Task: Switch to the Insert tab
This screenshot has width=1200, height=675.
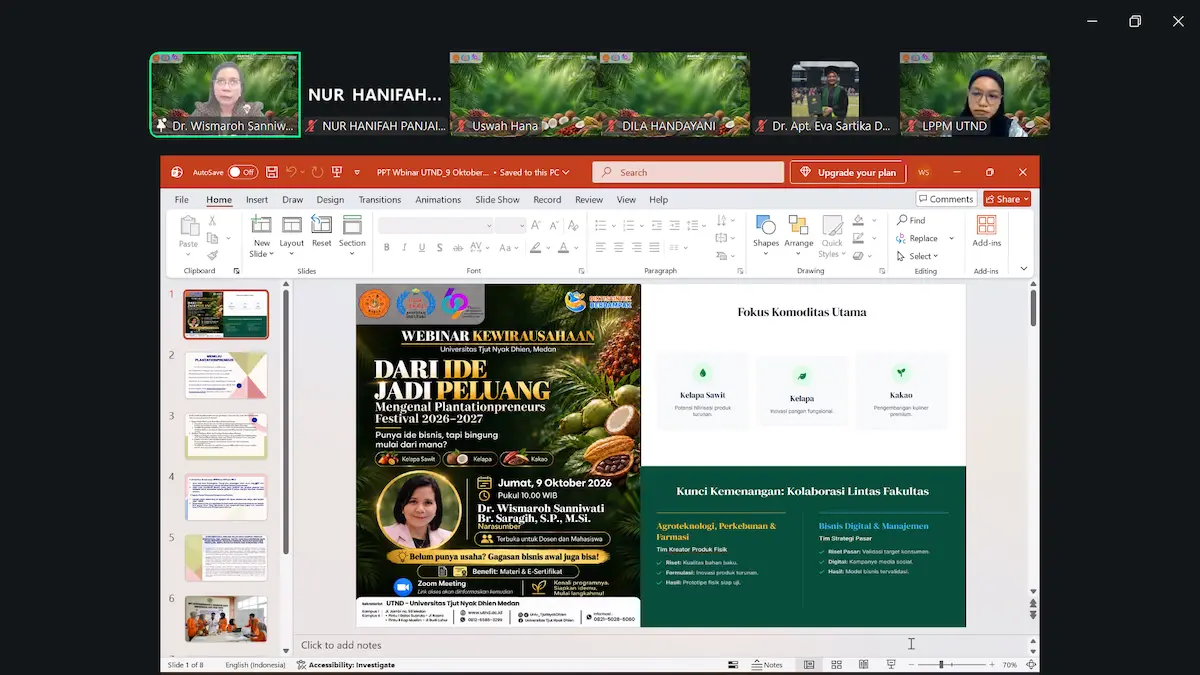Action: pyautogui.click(x=257, y=199)
